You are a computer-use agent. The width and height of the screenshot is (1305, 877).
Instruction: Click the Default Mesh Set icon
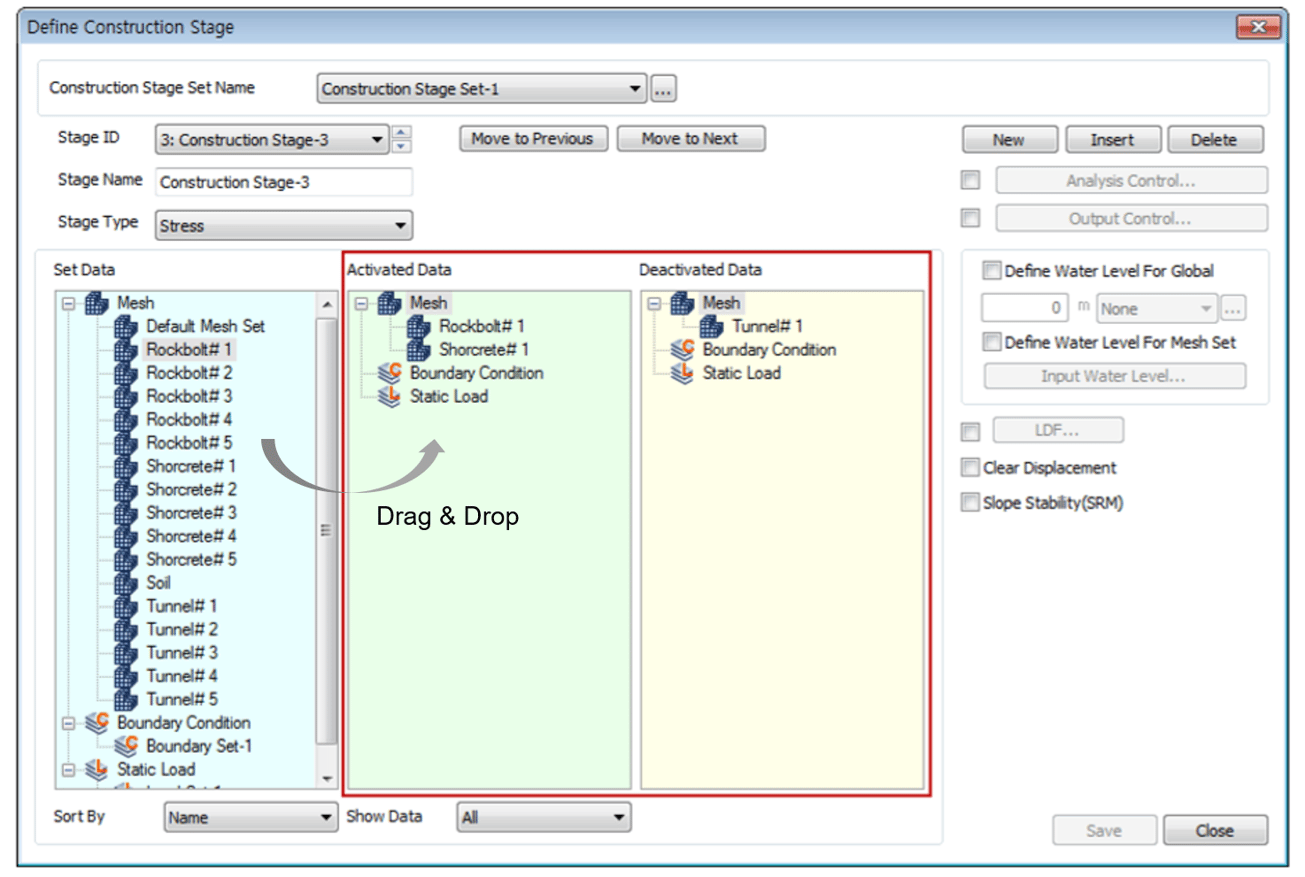(x=125, y=327)
